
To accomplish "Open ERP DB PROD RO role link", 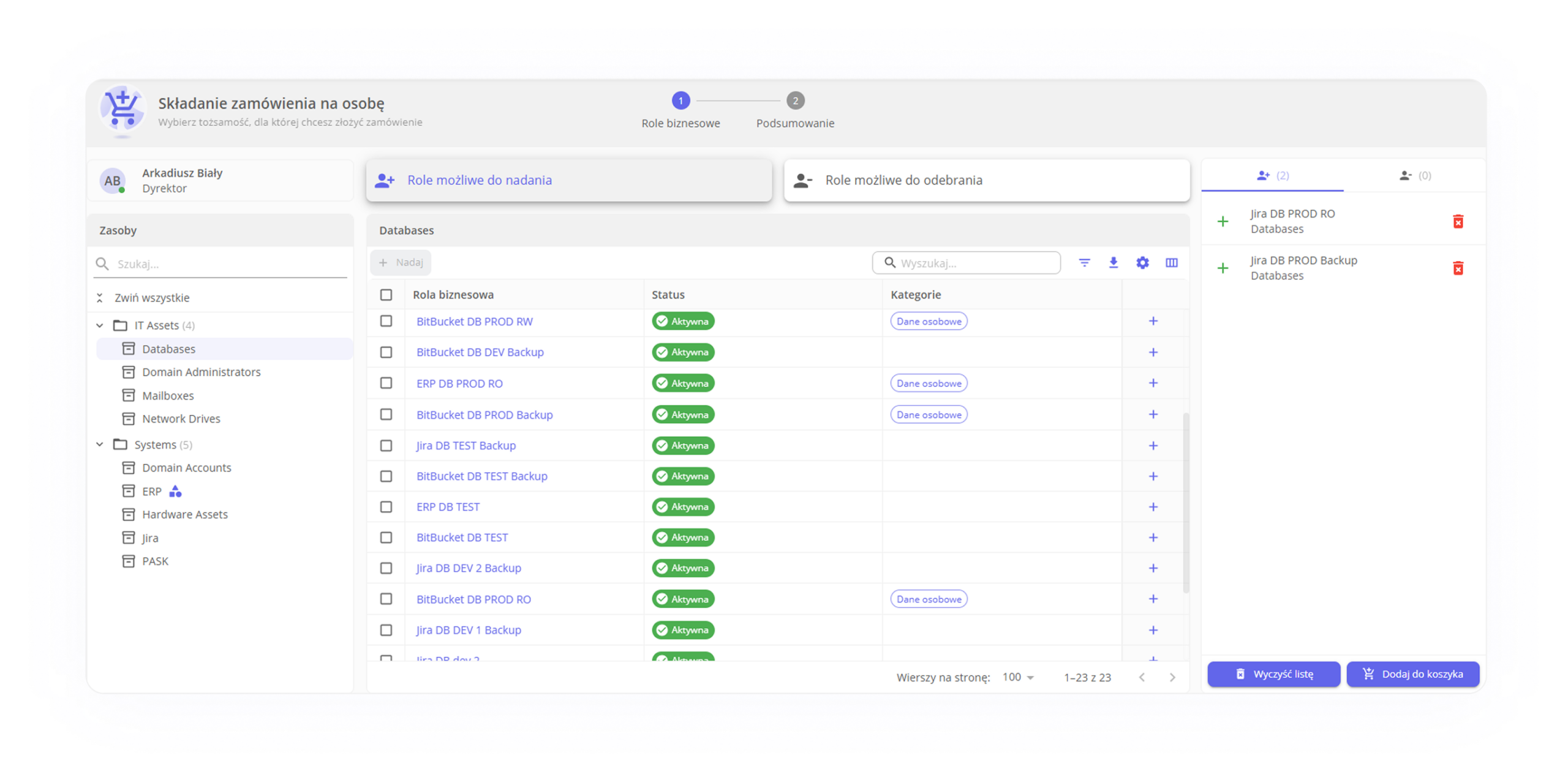I will point(459,384).
